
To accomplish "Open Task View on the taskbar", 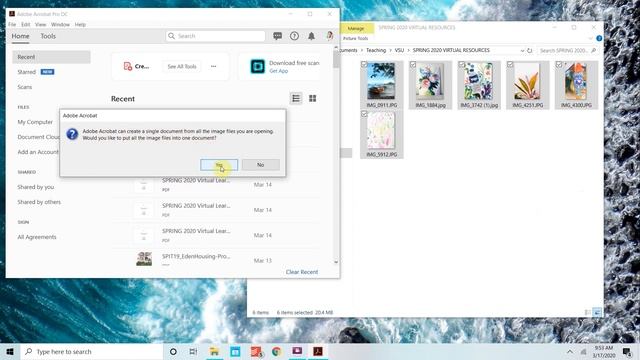I will click(x=193, y=351).
